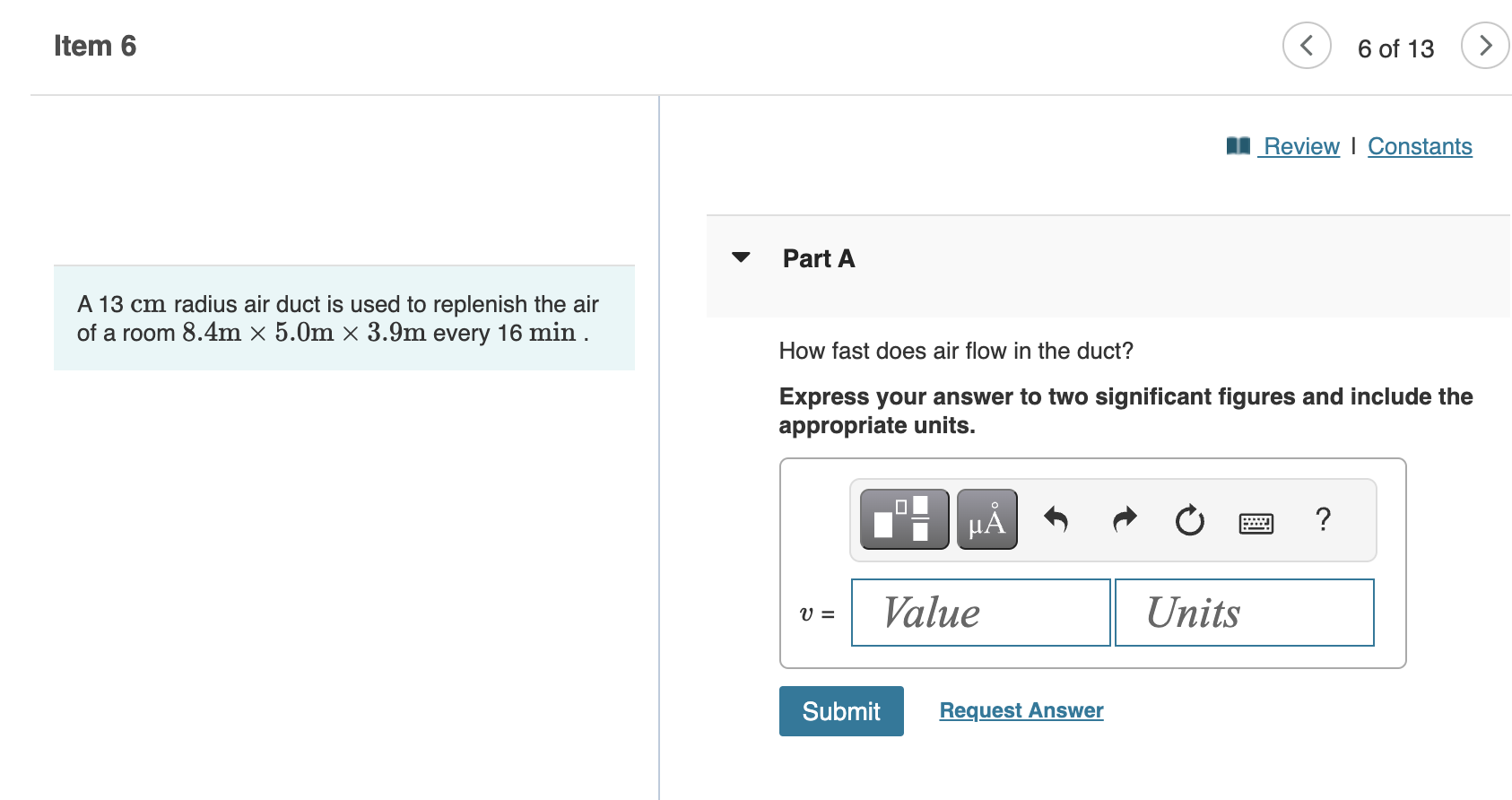
Task: Submit the answer for Part A
Action: tap(840, 710)
